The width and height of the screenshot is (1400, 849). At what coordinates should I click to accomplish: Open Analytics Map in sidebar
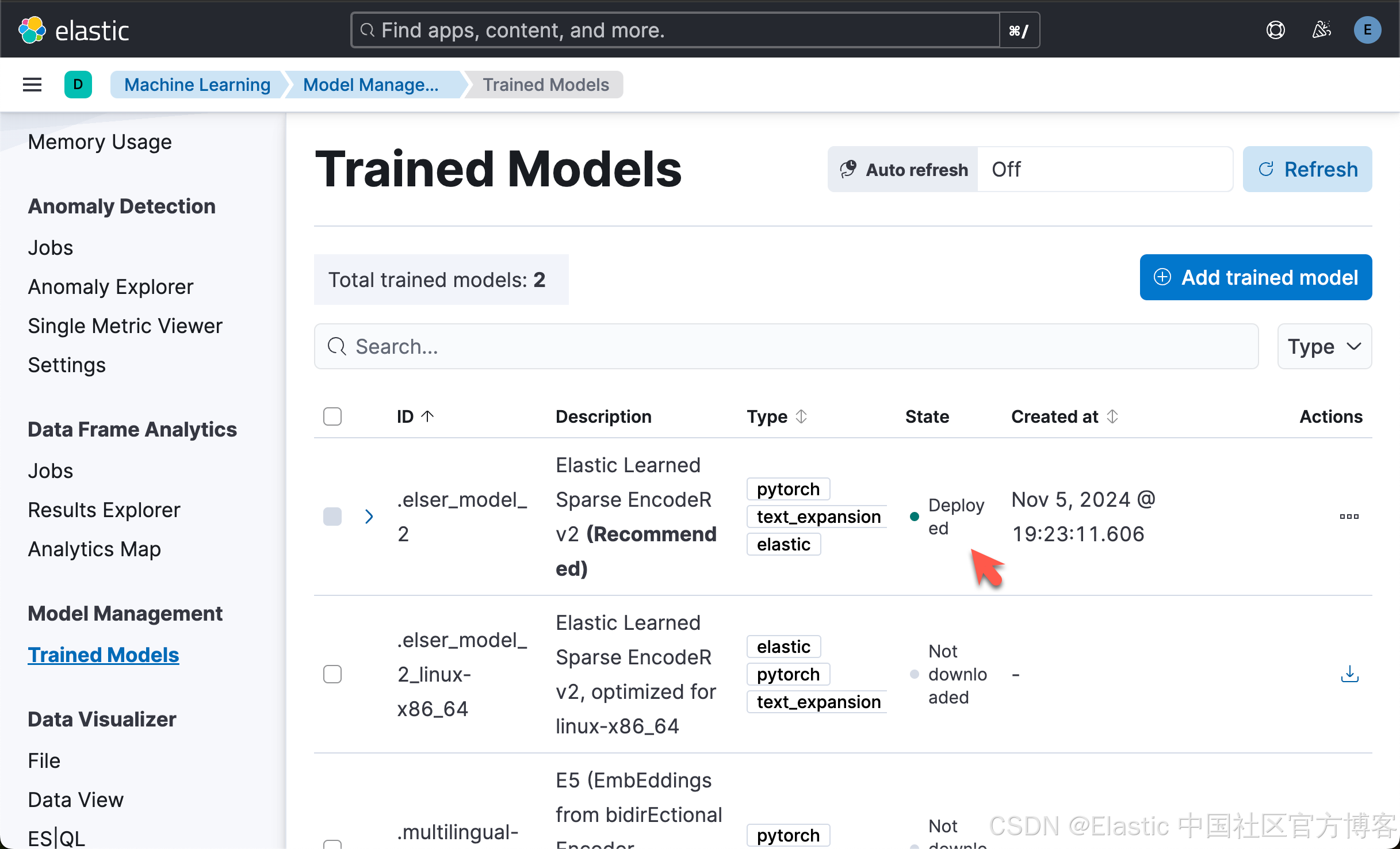pos(94,549)
